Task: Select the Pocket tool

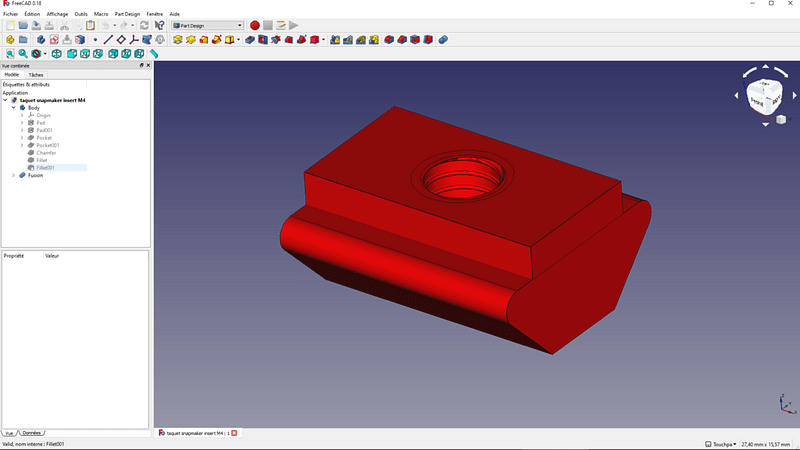Action: [x=249, y=40]
